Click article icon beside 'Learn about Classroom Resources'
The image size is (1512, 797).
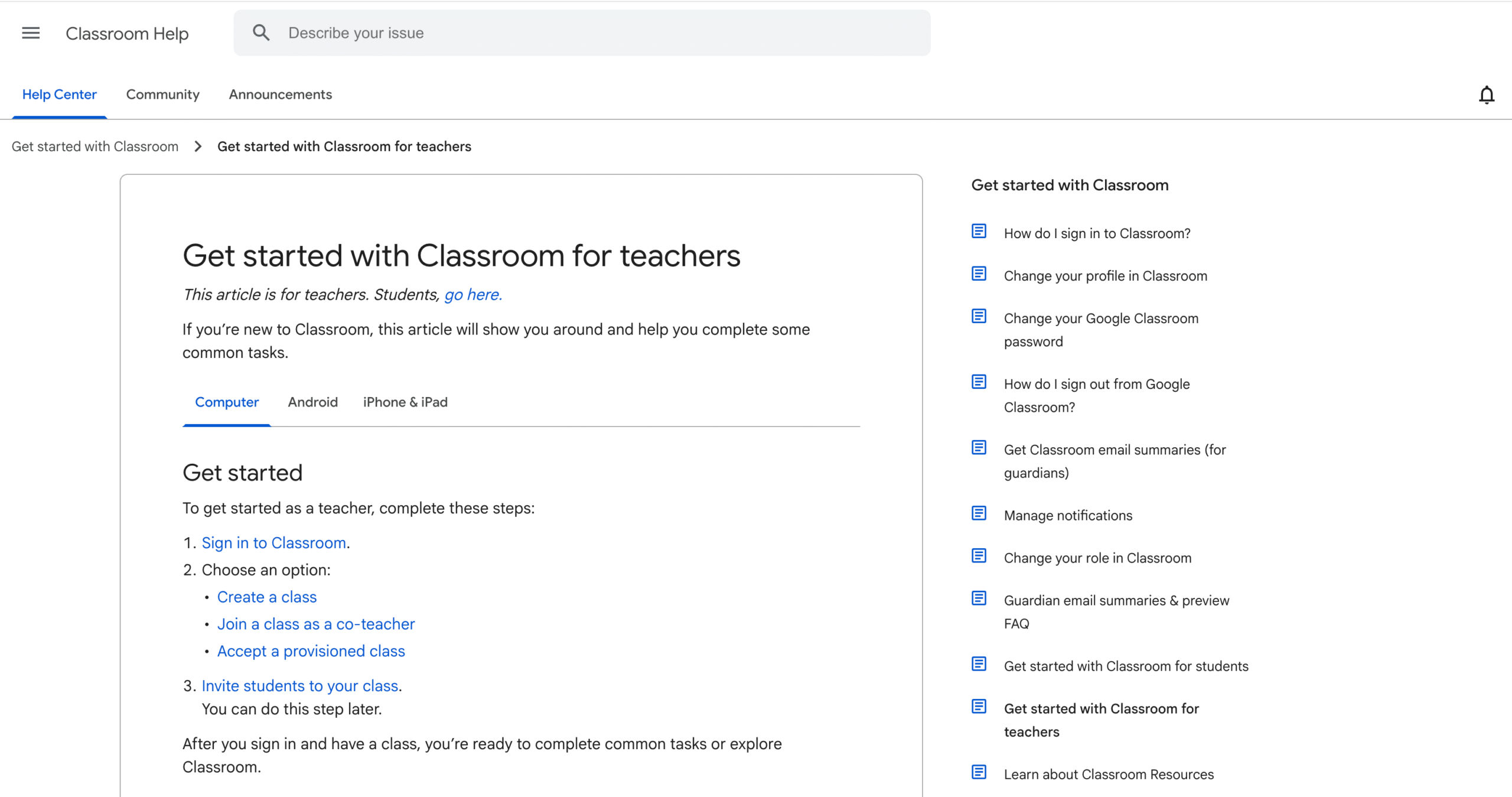click(x=979, y=772)
